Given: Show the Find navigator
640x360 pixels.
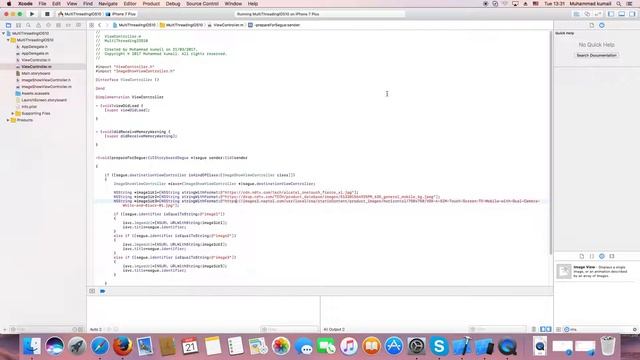Looking at the screenshot, I should (28, 25).
